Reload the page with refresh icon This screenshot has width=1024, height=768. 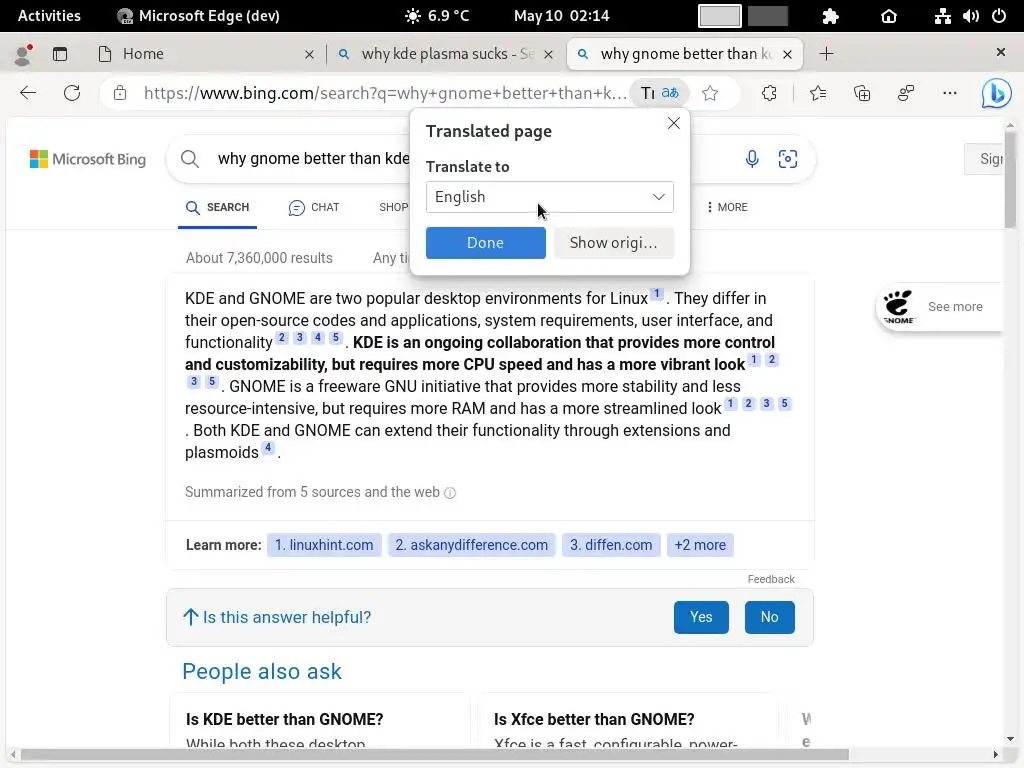pos(72,93)
